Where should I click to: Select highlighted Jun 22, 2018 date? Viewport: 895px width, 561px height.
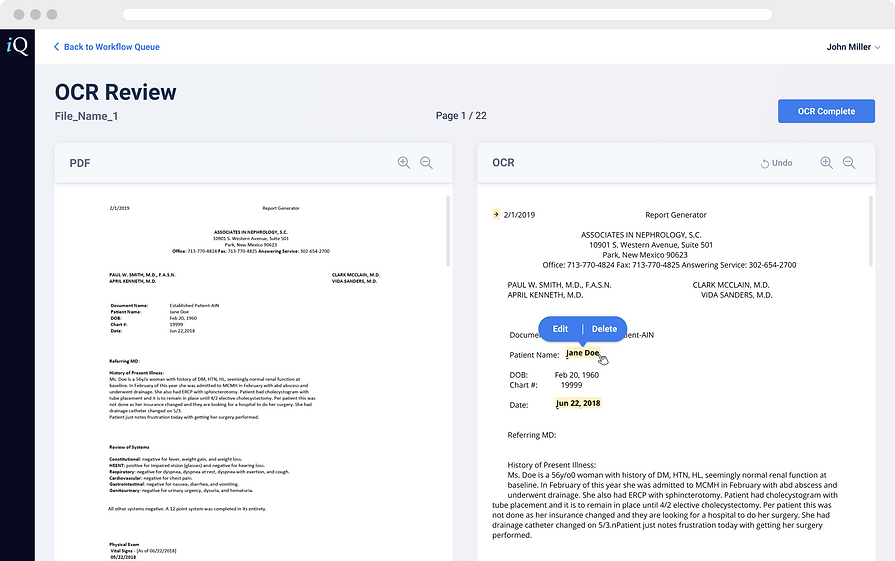(x=578, y=403)
